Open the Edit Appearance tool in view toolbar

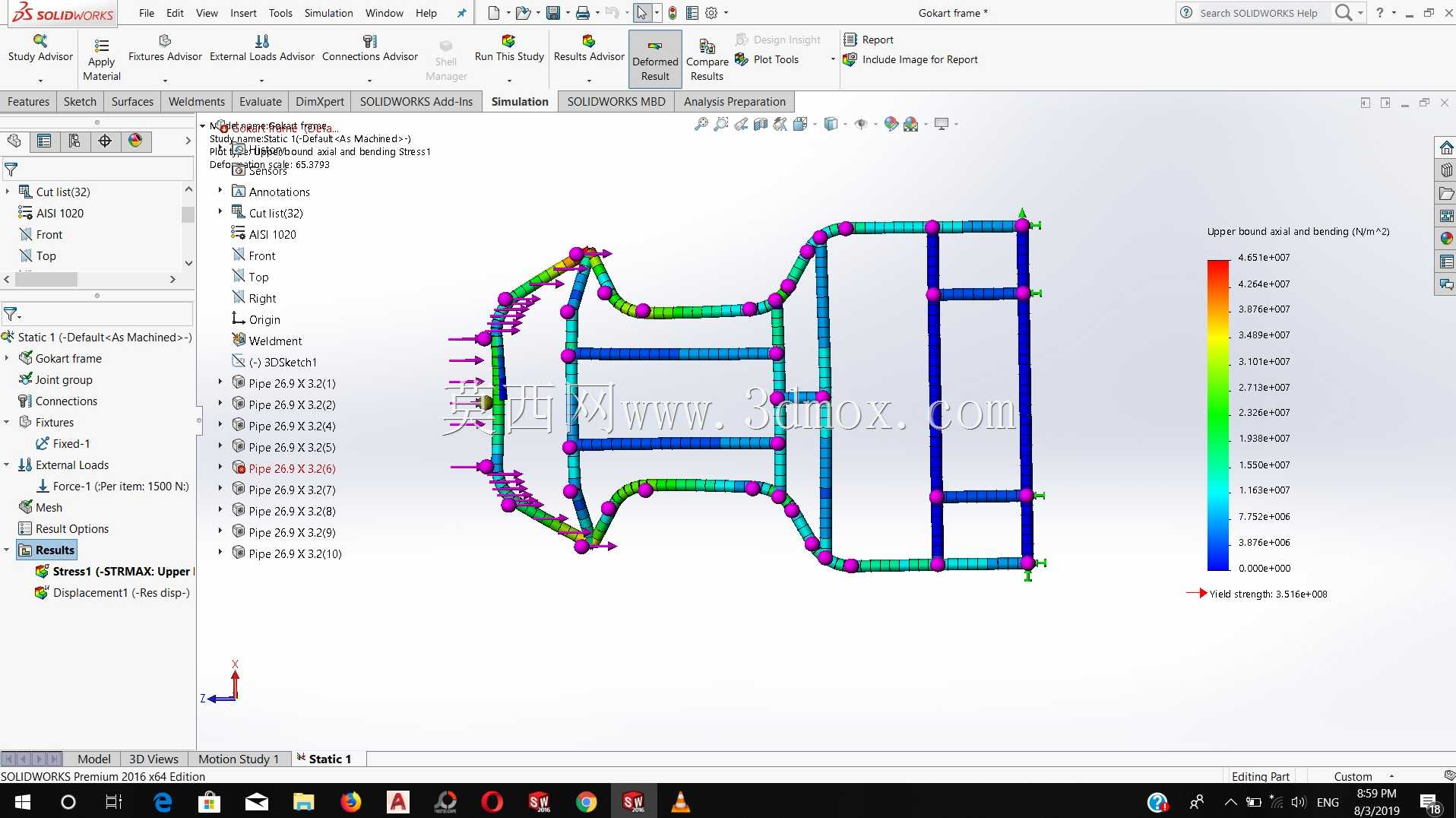coord(891,124)
